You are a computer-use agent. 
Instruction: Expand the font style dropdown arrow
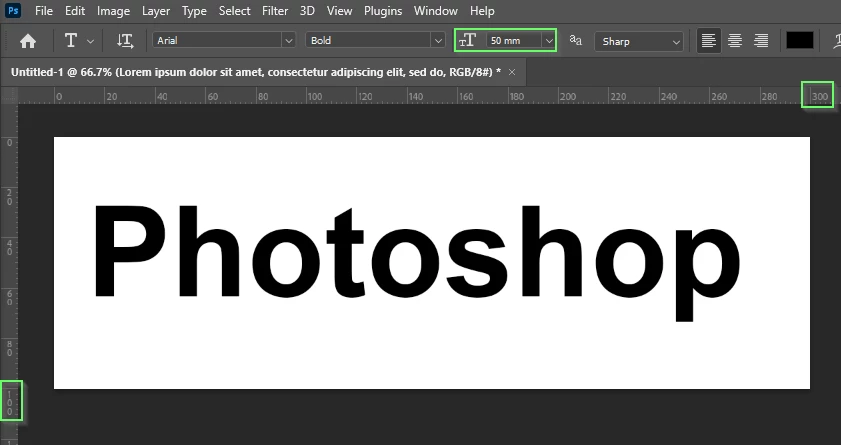438,40
